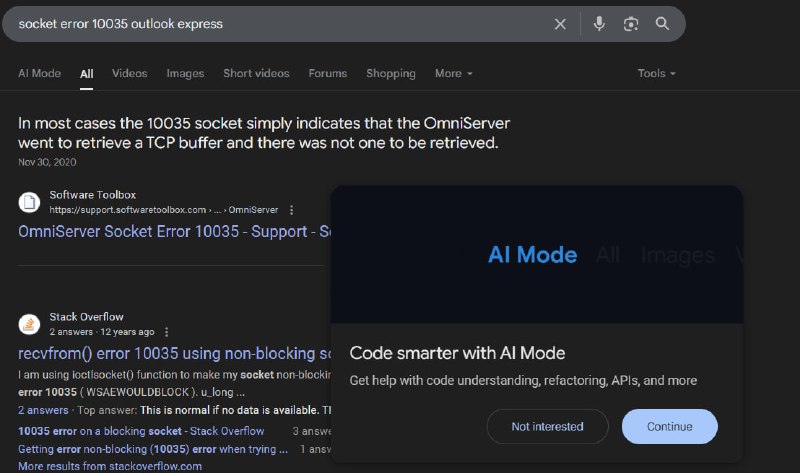Clear the search query with X icon

click(560, 24)
